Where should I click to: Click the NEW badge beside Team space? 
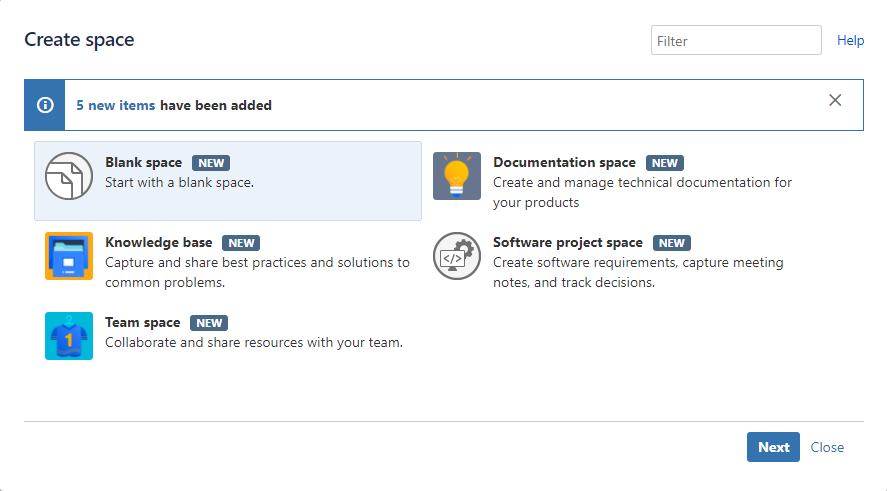pos(209,323)
